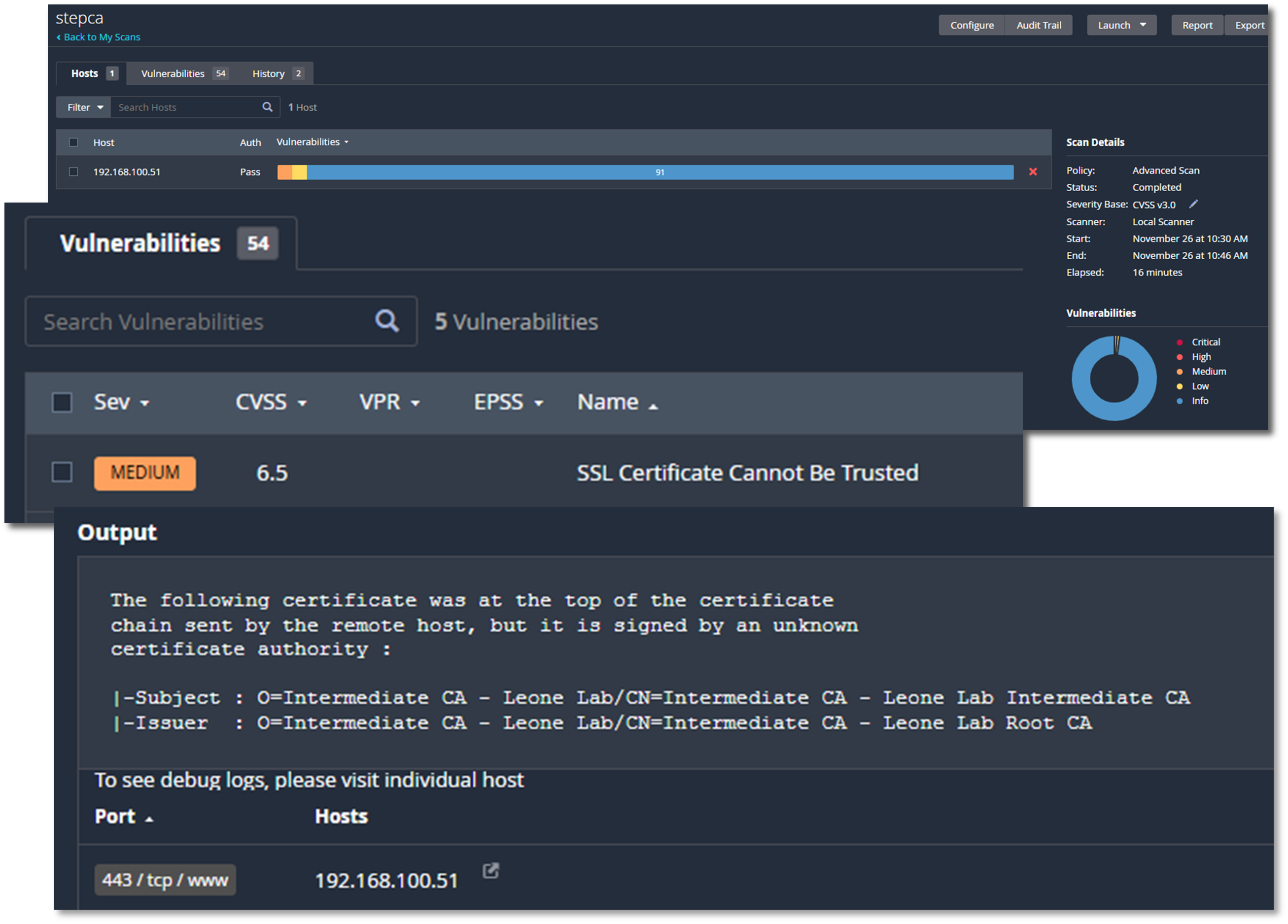Tick the SSL Certificate row checkbox
This screenshot has width=1288, height=924.
click(x=62, y=472)
